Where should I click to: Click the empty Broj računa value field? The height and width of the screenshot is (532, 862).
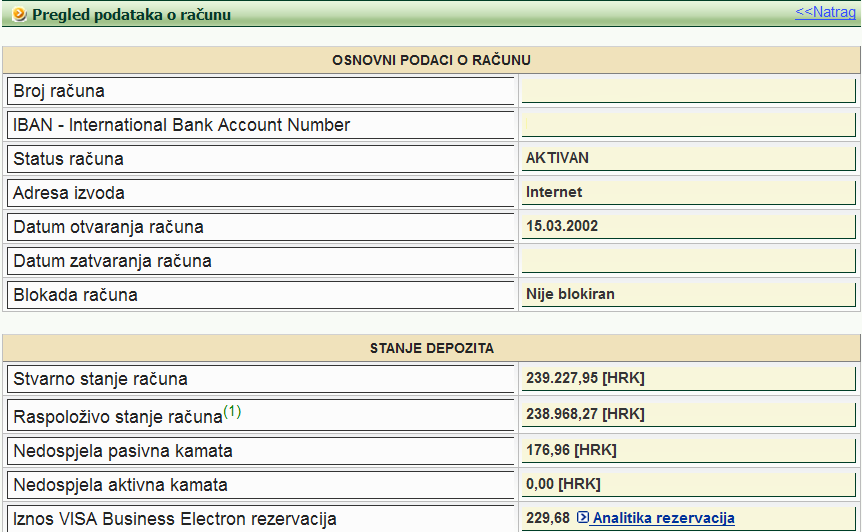pos(688,91)
